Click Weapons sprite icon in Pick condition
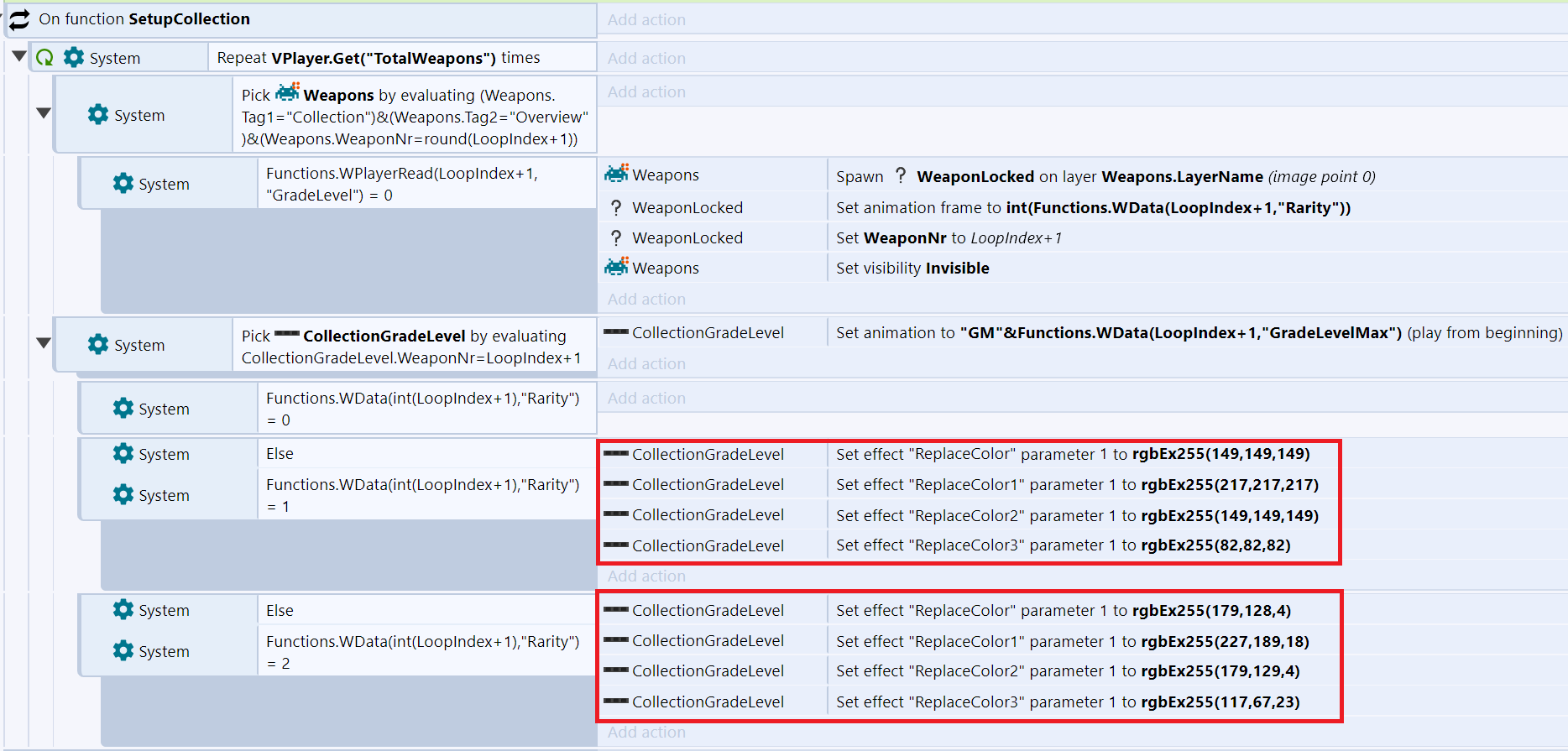This screenshot has height=751, width=1568. click(287, 91)
